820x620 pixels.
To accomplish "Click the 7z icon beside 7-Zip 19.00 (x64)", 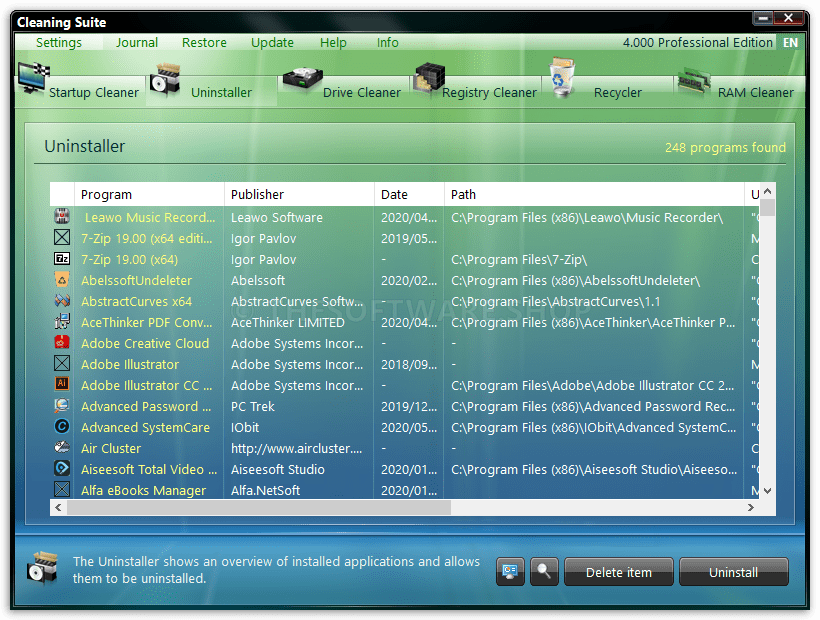I will coord(62,258).
